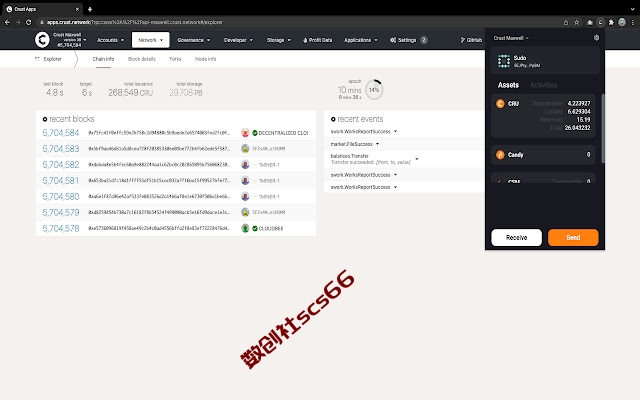The height and width of the screenshot is (400, 640).
Task: Switch to the Chain info tab
Action: pos(103,59)
